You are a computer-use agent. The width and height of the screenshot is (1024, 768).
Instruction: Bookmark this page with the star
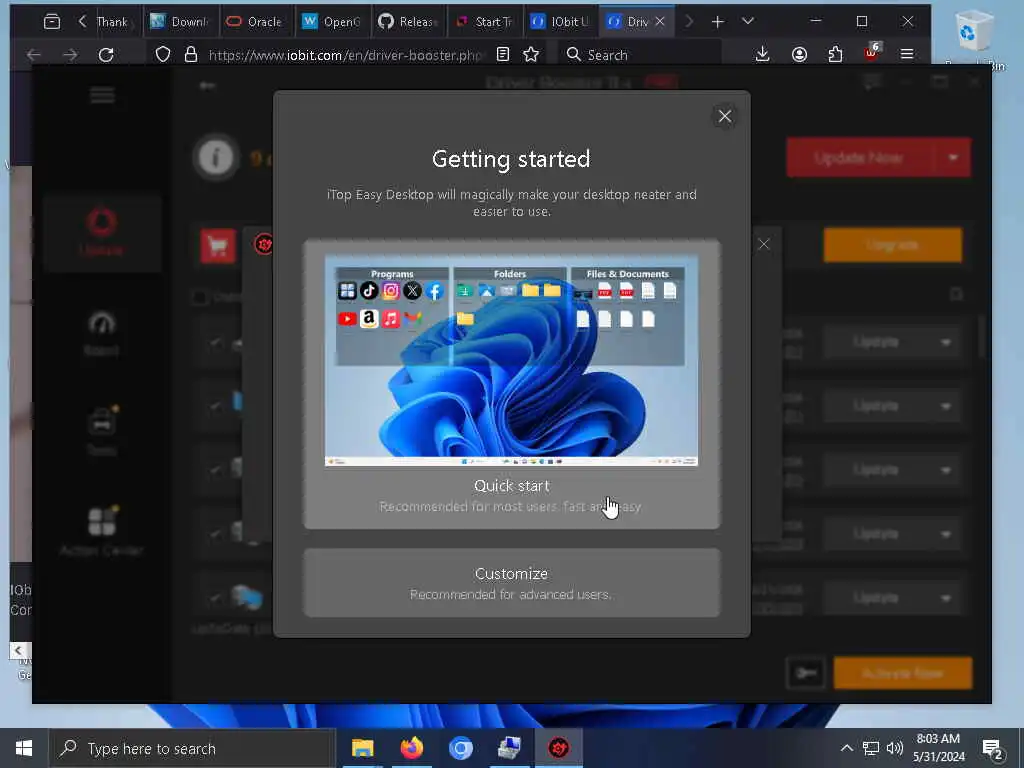pyautogui.click(x=531, y=54)
